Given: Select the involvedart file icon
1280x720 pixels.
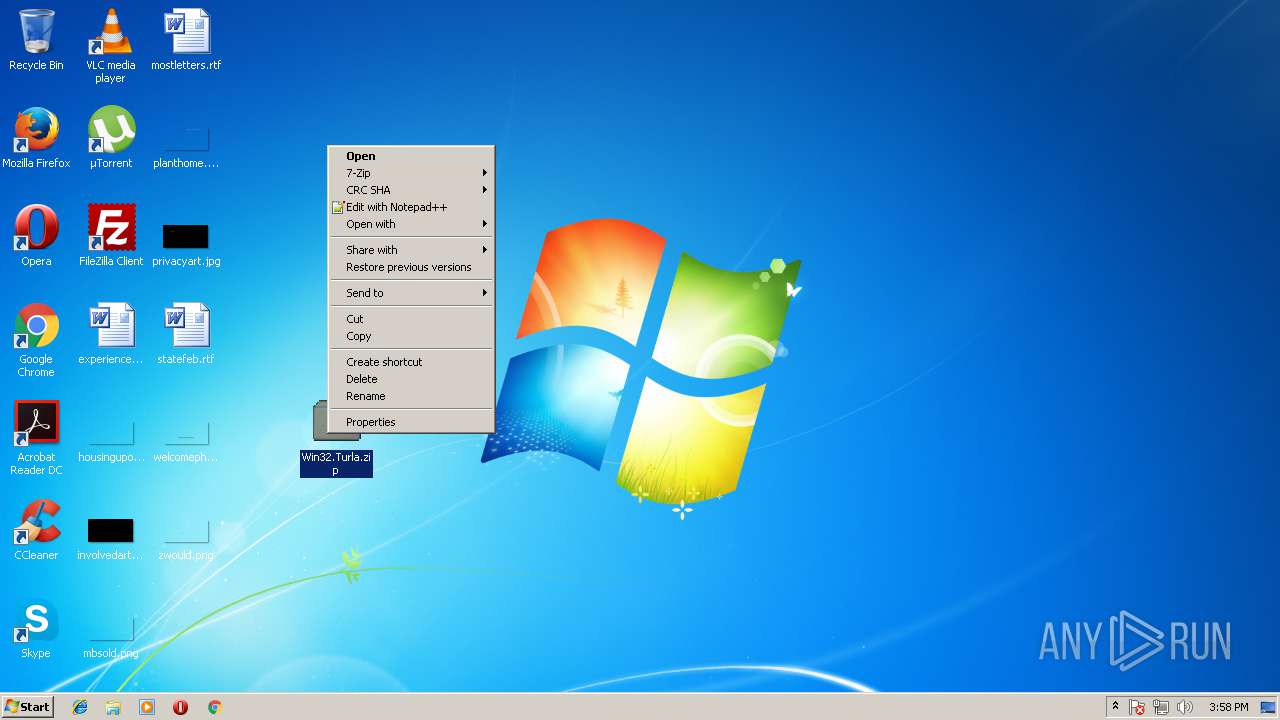Looking at the screenshot, I should (x=110, y=538).
